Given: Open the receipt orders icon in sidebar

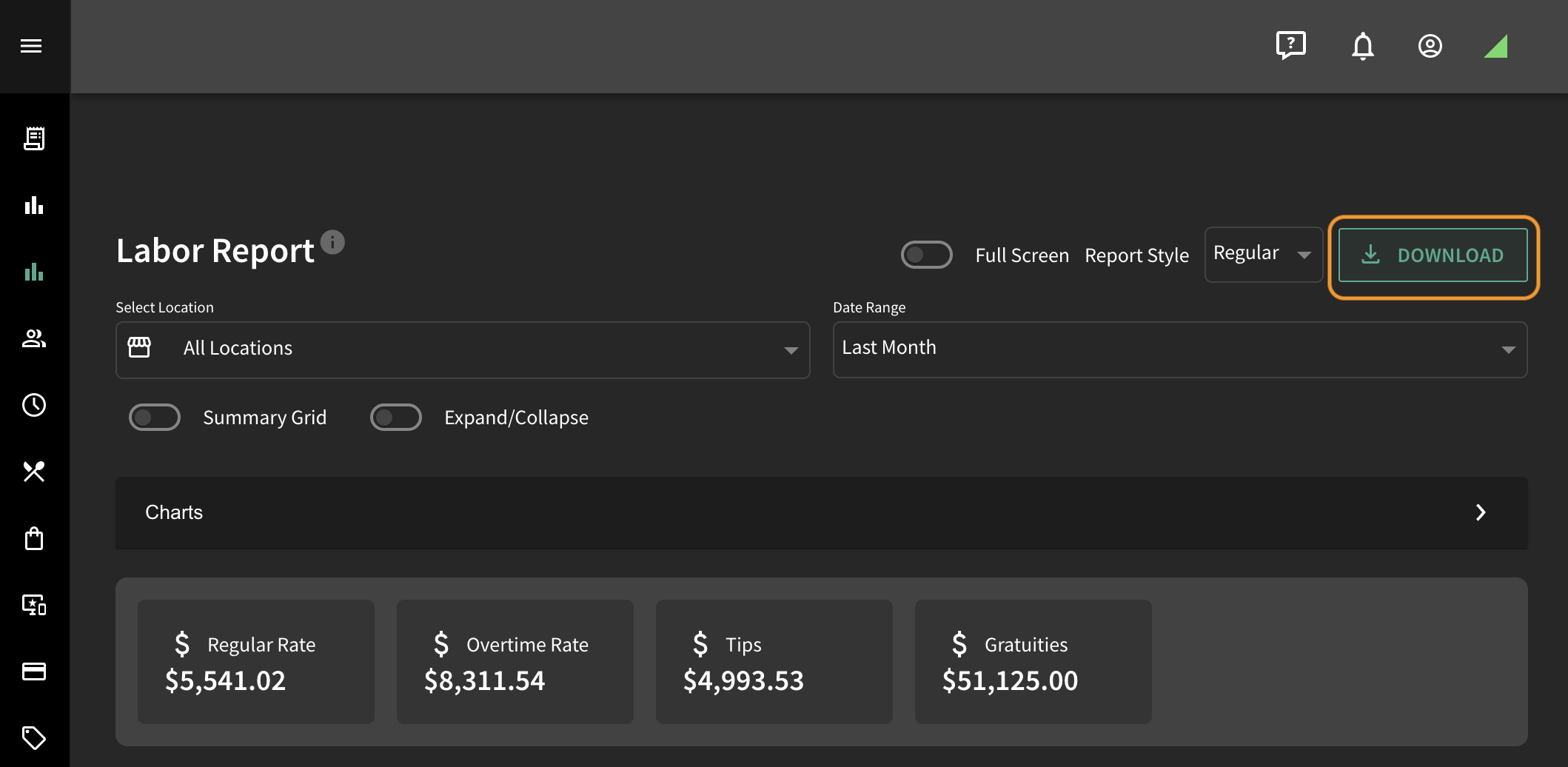Looking at the screenshot, I should point(34,138).
